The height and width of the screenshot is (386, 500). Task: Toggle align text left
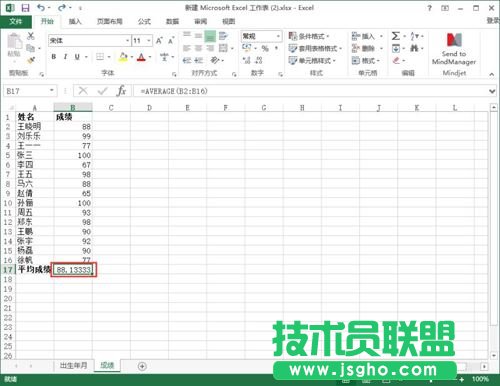(x=187, y=48)
